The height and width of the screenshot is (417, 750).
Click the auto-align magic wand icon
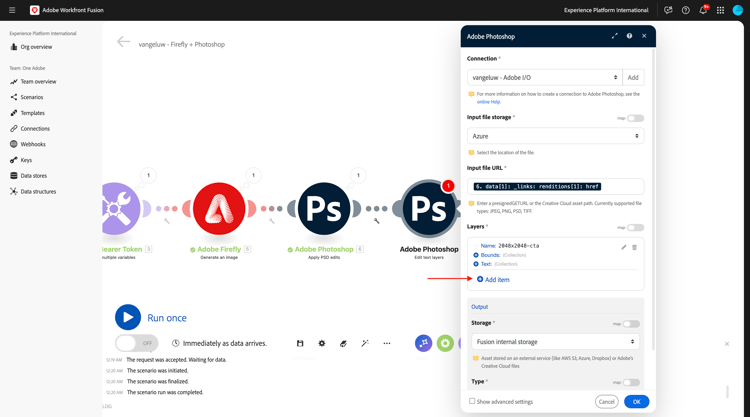(365, 343)
